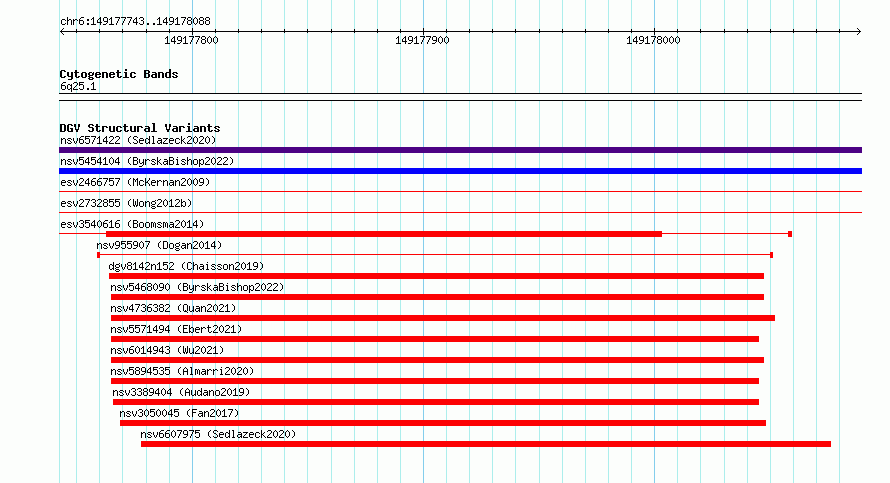Select the red bar under nsv3389404

click(x=436, y=402)
